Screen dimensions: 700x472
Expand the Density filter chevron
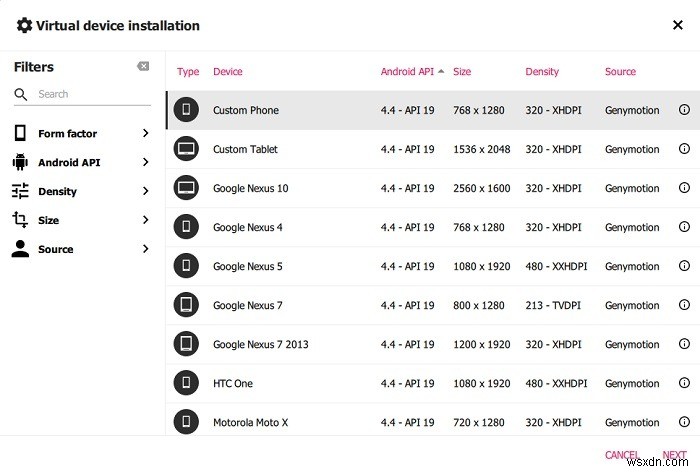click(146, 191)
